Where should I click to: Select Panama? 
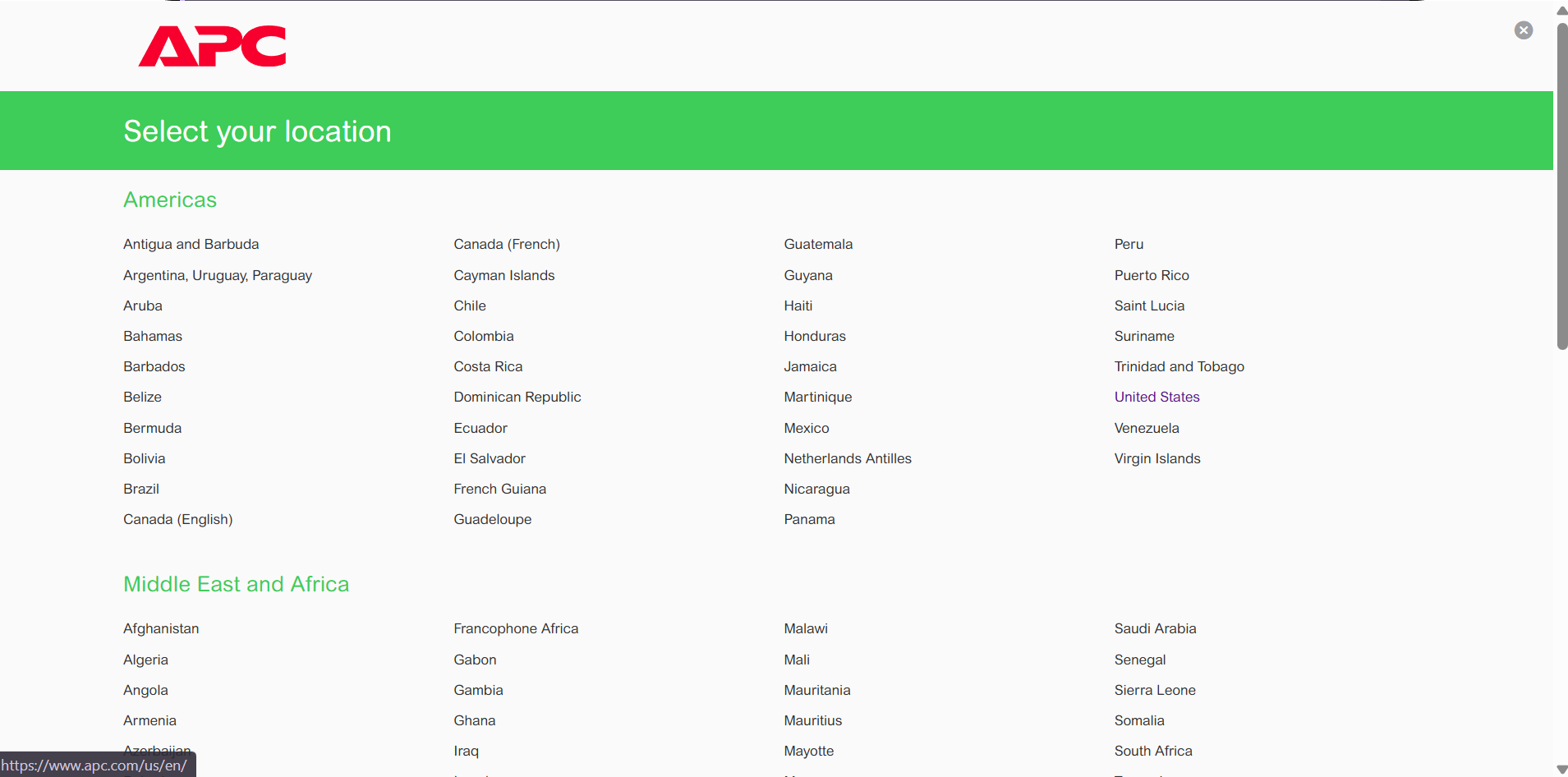810,519
